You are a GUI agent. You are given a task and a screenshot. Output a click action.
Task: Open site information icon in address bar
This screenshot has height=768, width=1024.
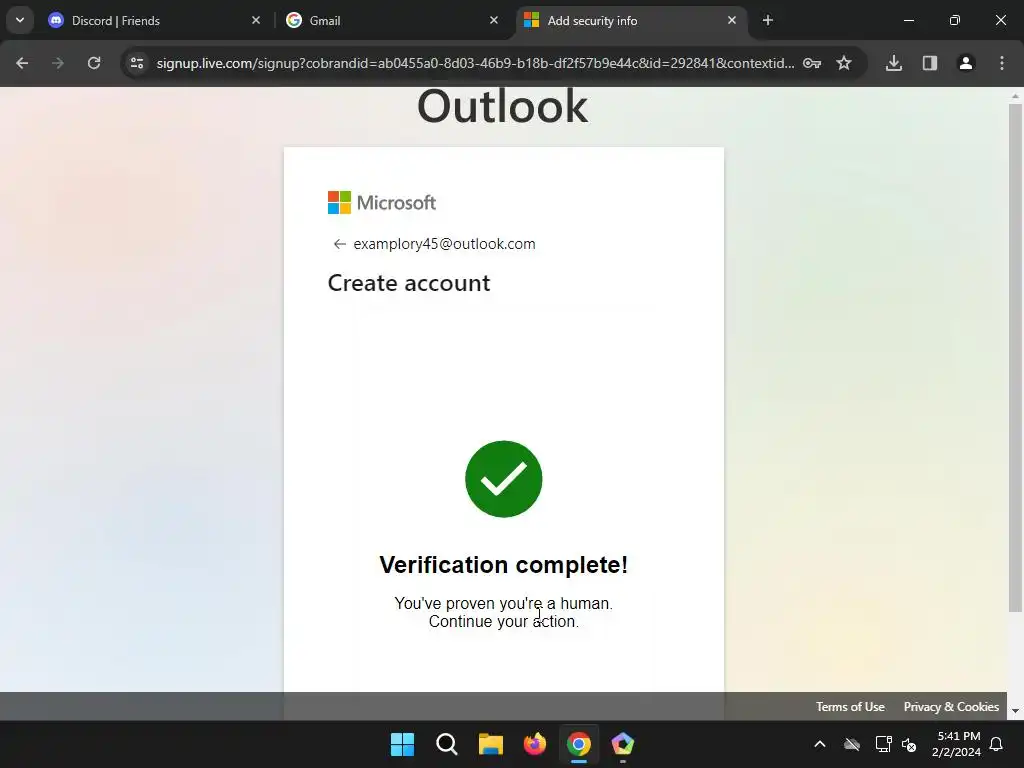137,63
